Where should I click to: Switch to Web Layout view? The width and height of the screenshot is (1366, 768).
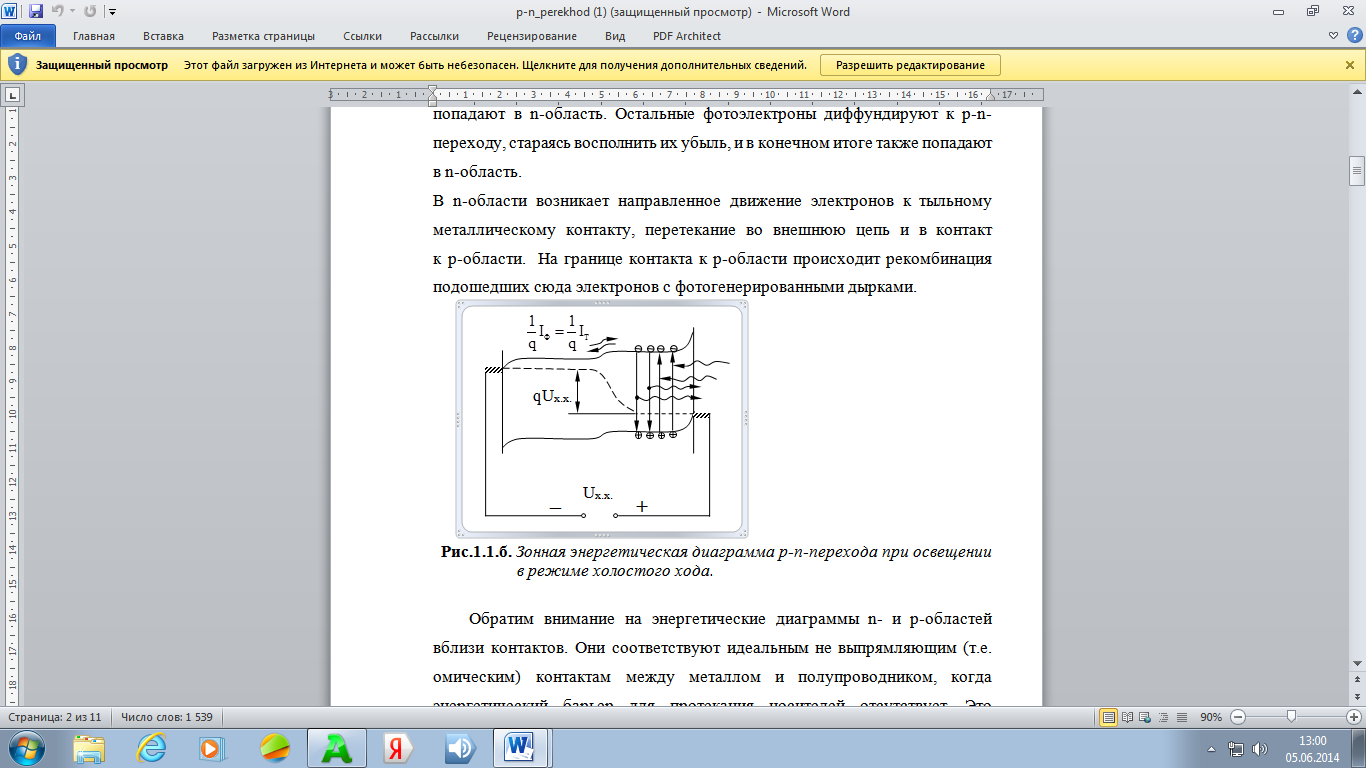1145,717
